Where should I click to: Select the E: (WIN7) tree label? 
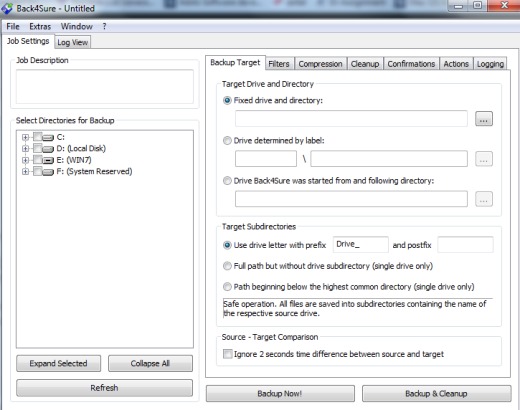(74, 160)
